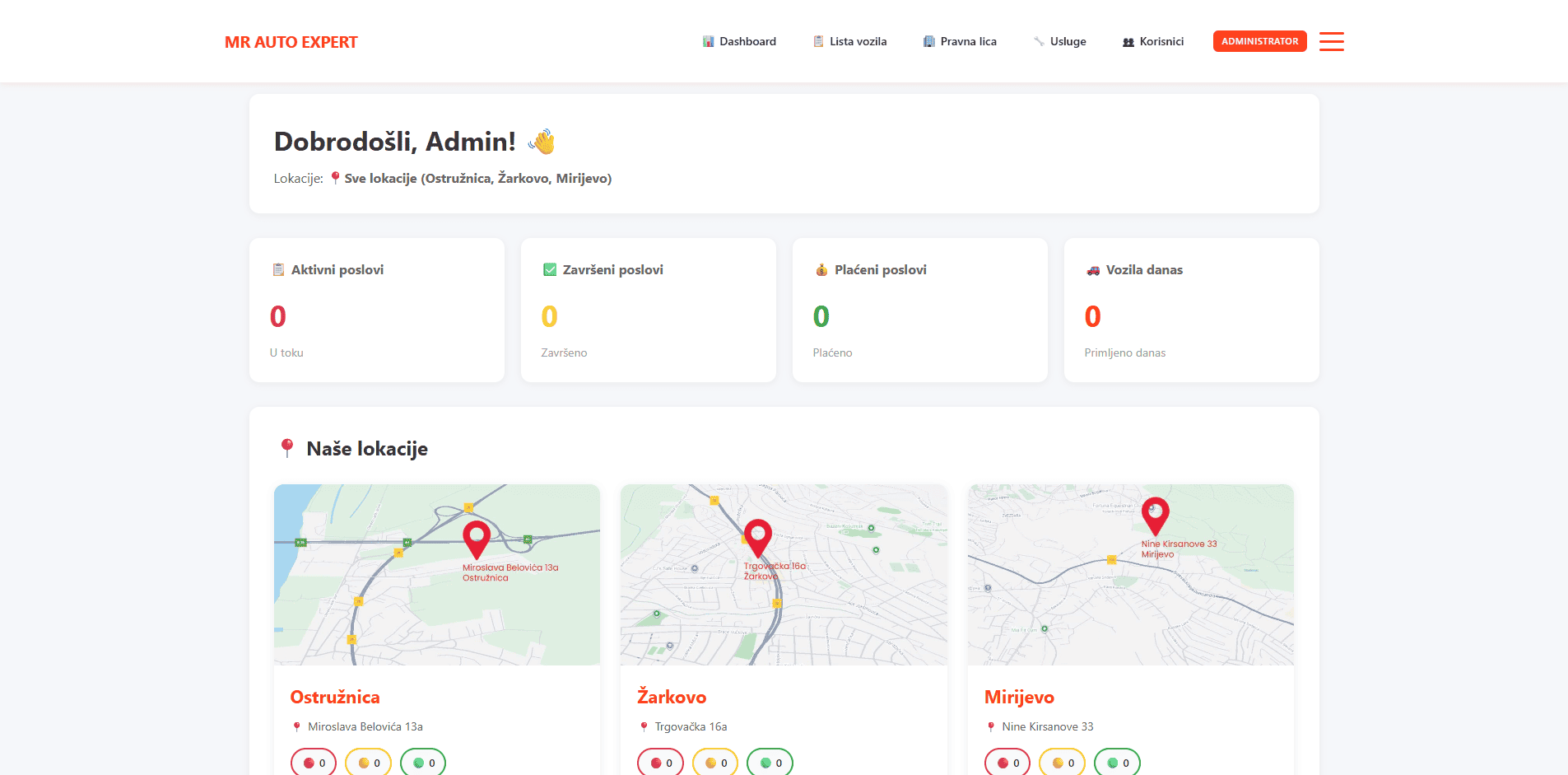
Task: Click the yellow finished-jobs badge under Žarkovo
Action: pos(715,763)
